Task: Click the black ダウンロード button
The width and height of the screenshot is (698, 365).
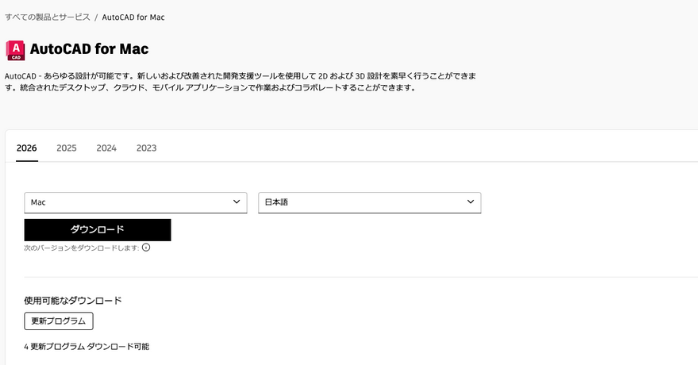Action: (97, 230)
